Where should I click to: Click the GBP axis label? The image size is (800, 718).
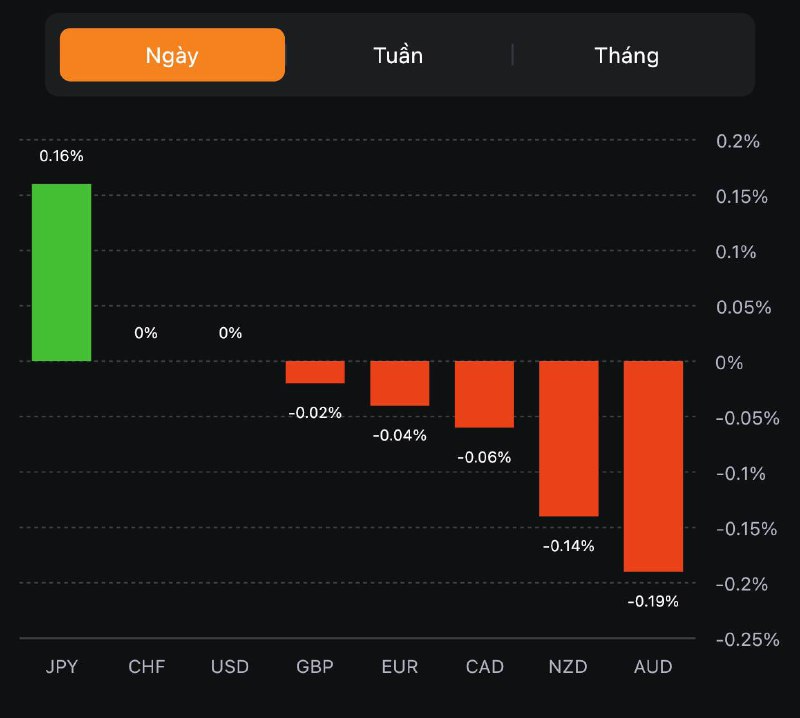pyautogui.click(x=315, y=667)
